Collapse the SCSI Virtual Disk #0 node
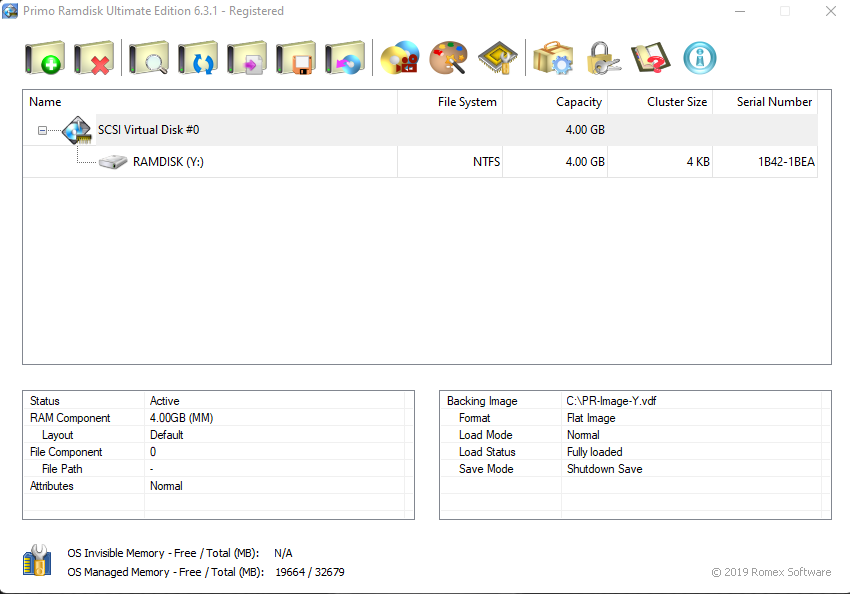This screenshot has width=850, height=594. click(x=42, y=130)
